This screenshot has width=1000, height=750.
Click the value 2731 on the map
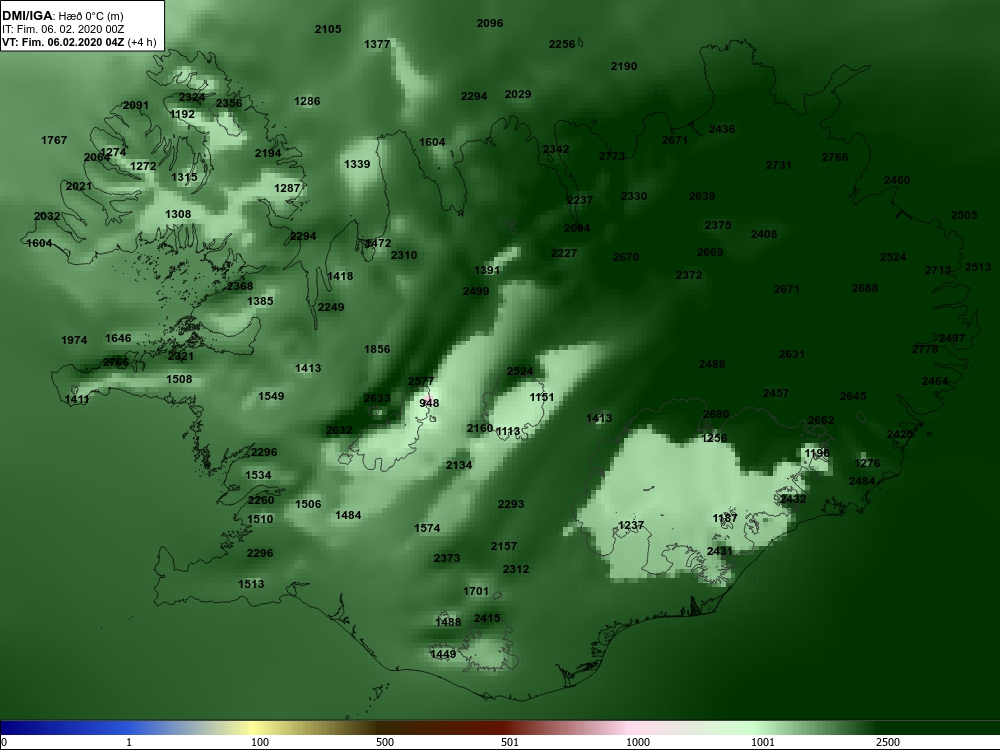coord(779,165)
